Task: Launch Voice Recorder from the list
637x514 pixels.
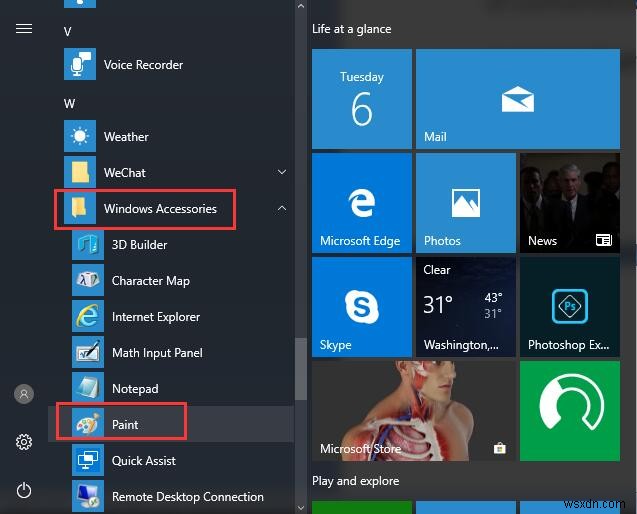Action: (143, 65)
